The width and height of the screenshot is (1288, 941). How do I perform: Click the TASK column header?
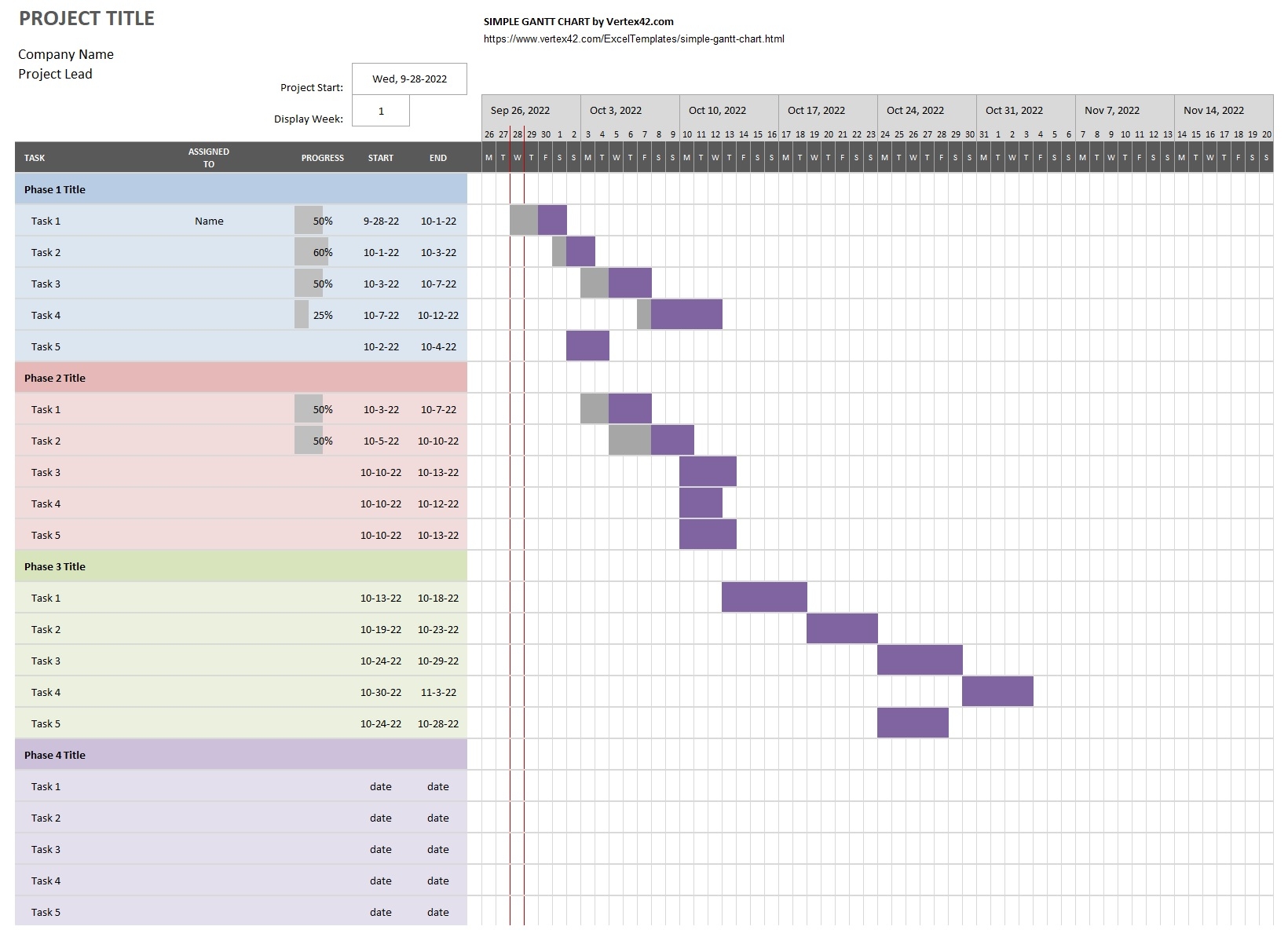tap(35, 158)
